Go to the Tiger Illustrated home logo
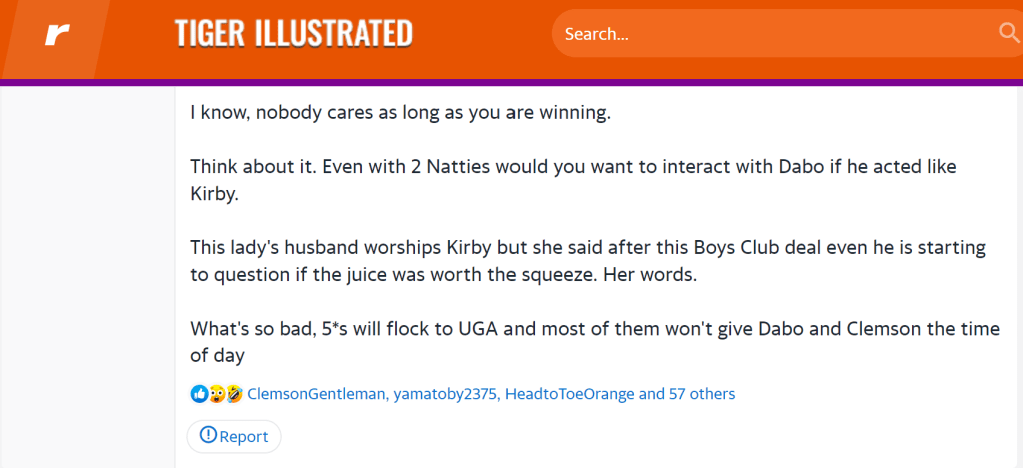Screen dimensions: 1023x468 (x=293, y=34)
